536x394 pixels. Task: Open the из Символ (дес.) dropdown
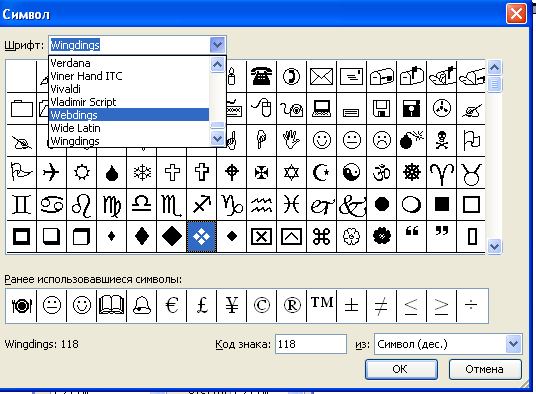tap(513, 344)
